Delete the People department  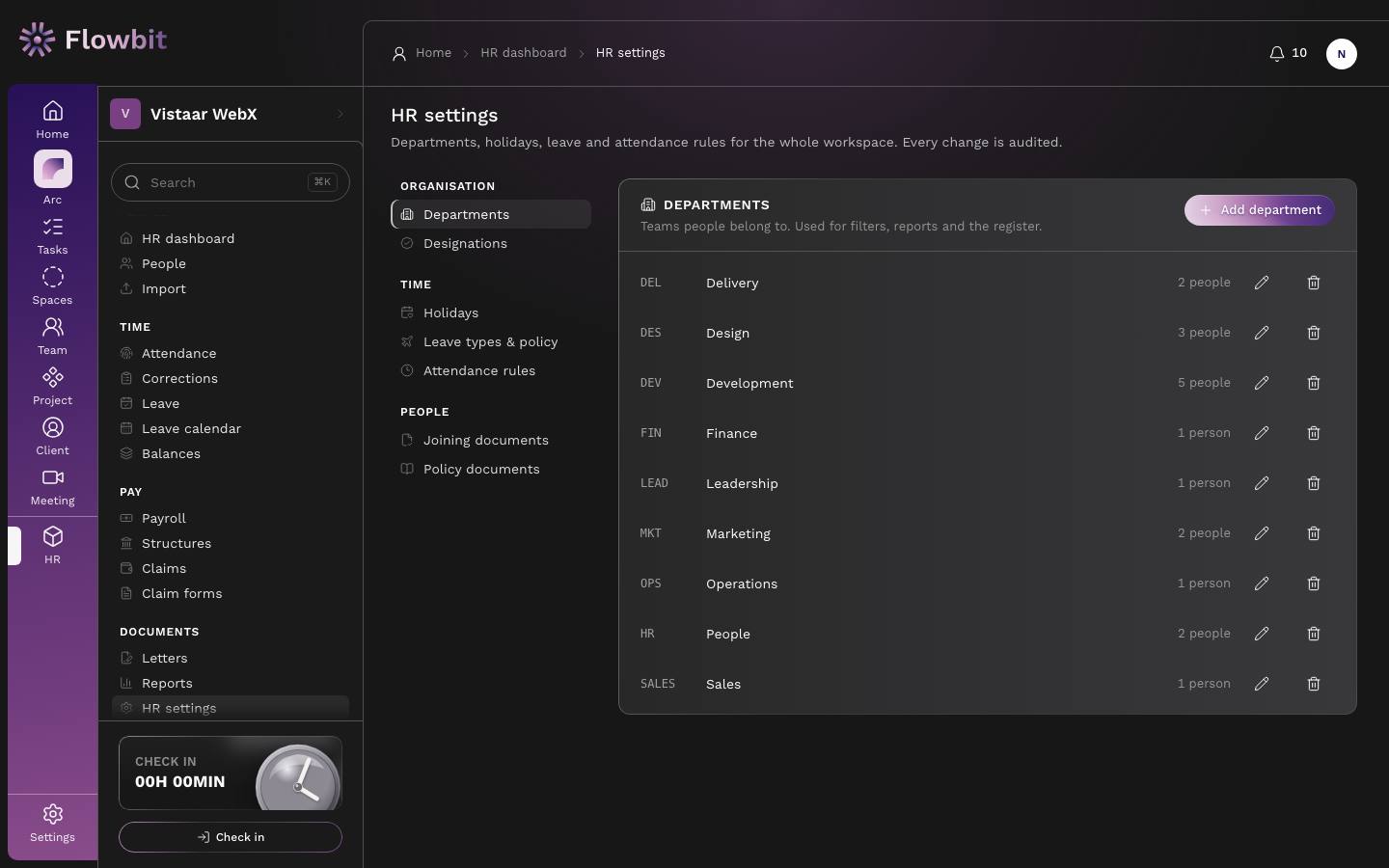1314,634
